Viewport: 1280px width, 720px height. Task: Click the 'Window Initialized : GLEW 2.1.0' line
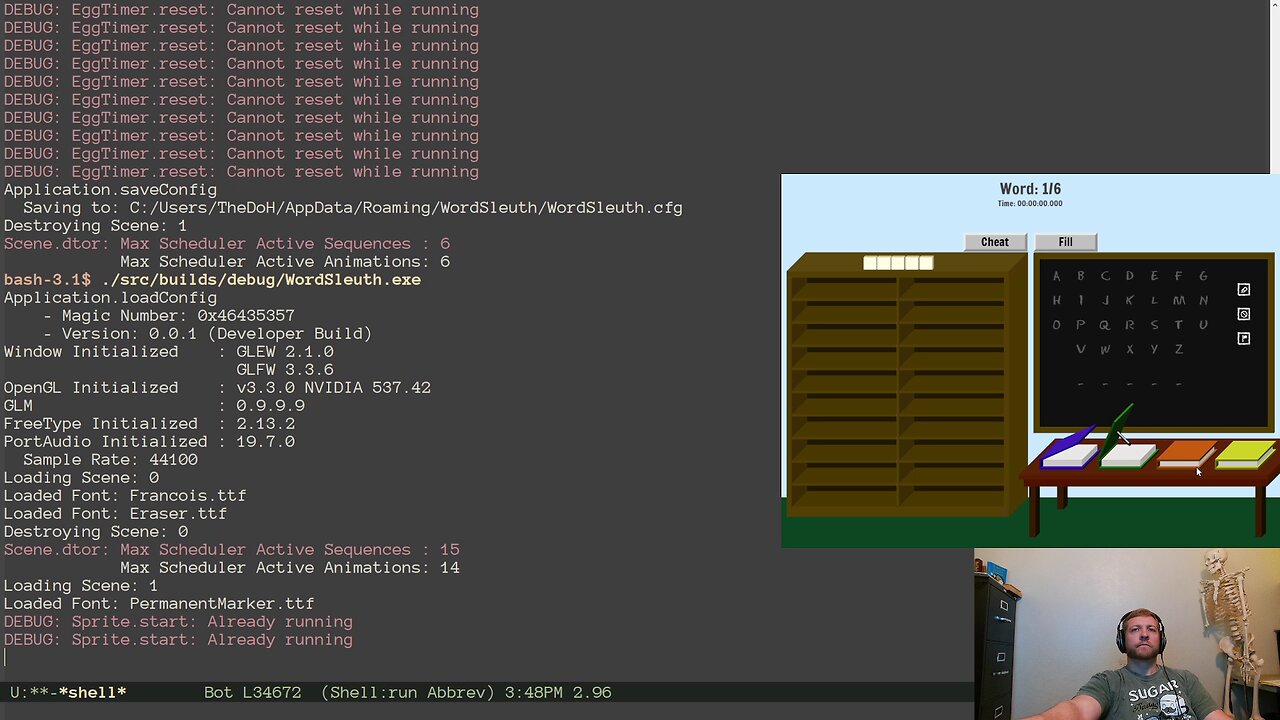coord(168,352)
